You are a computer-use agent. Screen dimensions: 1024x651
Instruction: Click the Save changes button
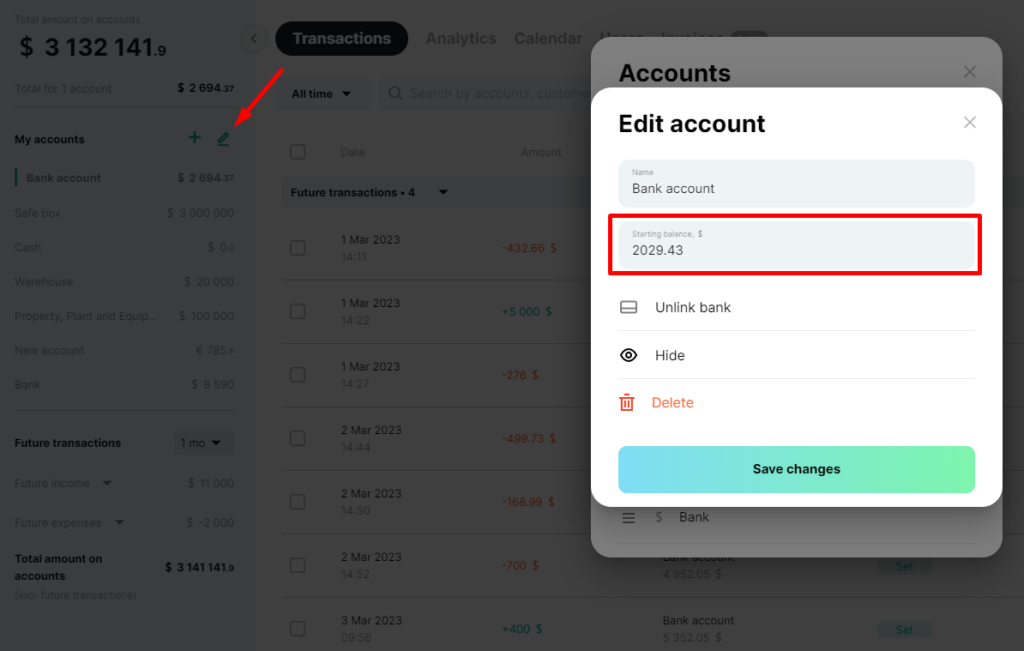(x=796, y=469)
